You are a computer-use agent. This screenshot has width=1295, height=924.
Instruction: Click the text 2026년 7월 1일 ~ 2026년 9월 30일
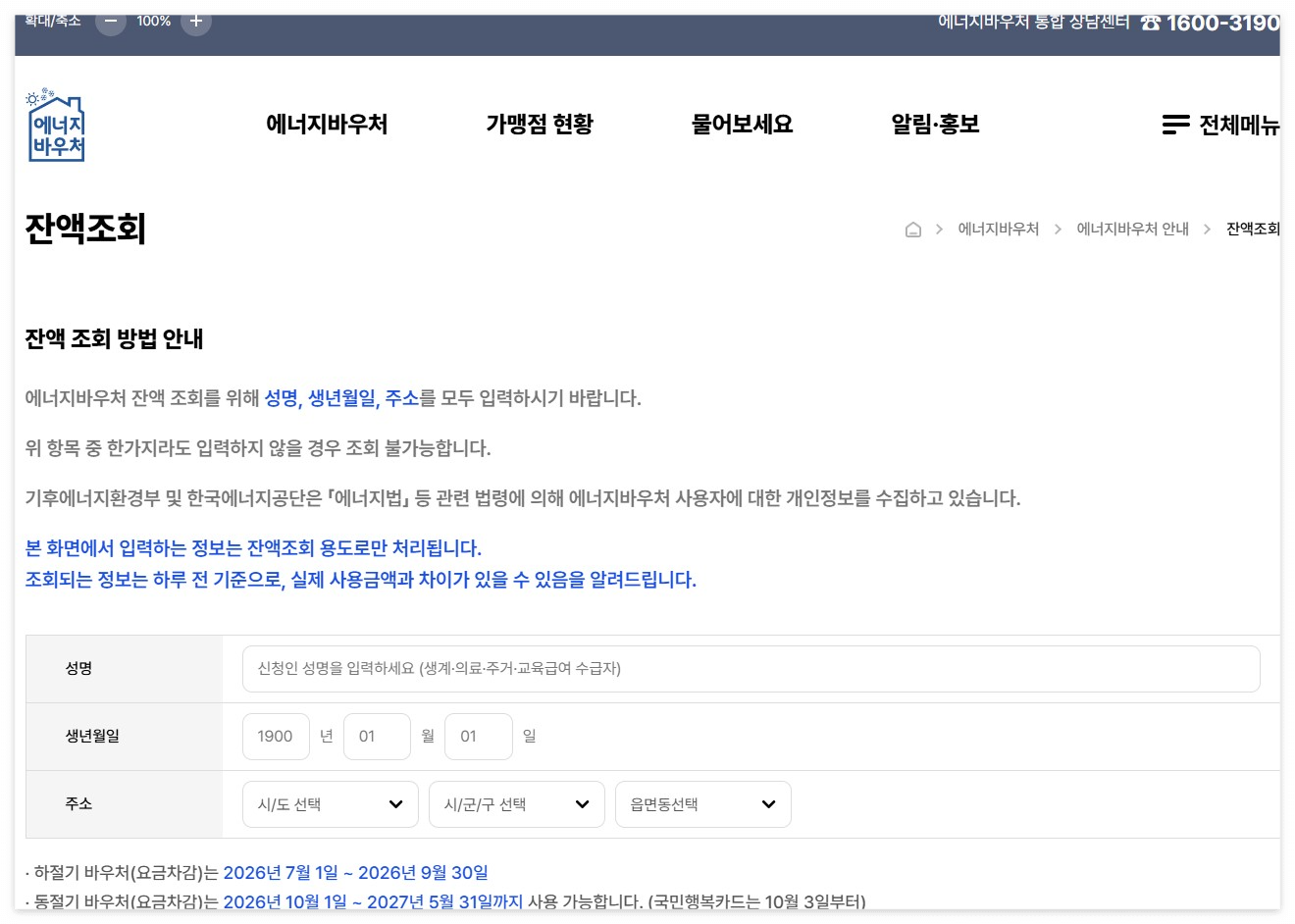355,873
